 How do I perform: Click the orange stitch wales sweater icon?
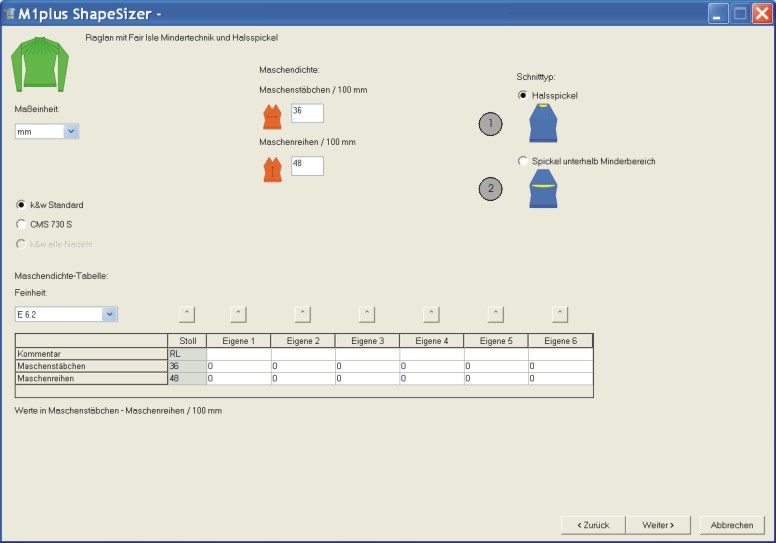point(272,116)
